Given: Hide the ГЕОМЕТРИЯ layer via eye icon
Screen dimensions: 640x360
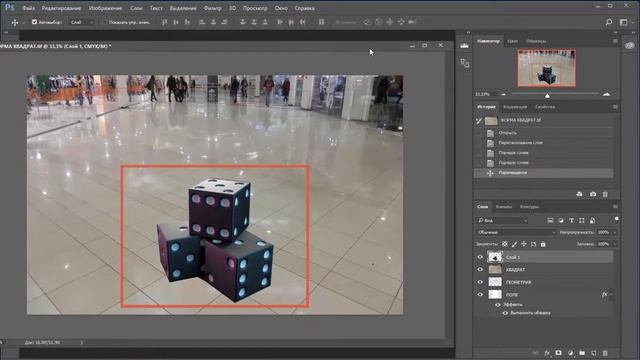Looking at the screenshot, I should coord(480,282).
